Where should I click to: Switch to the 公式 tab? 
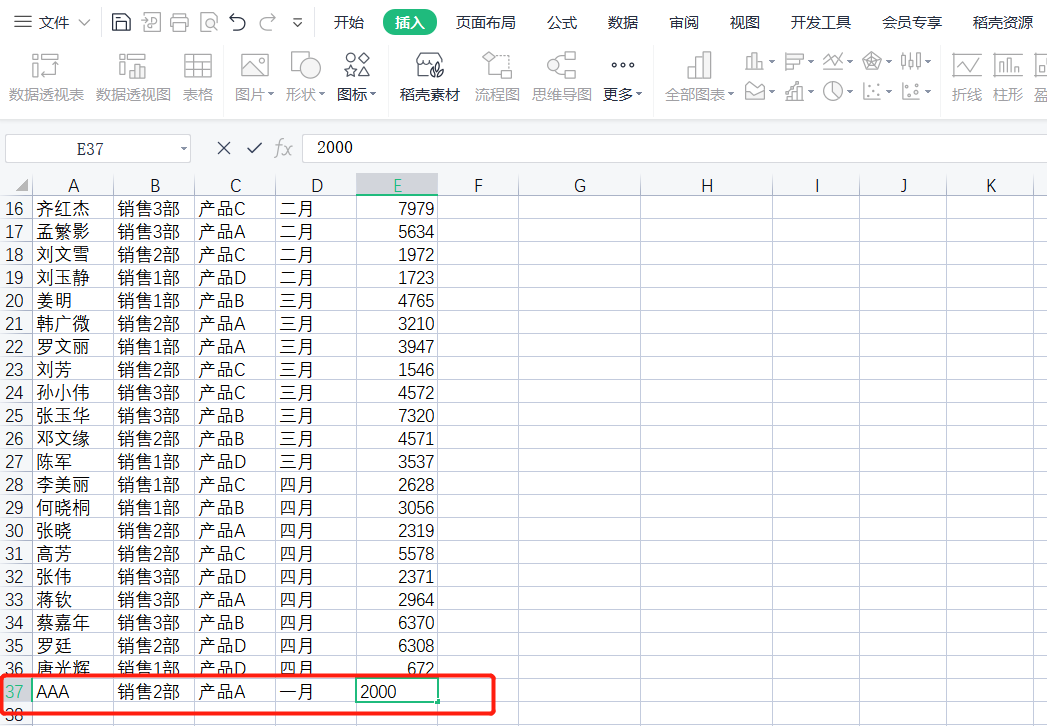click(562, 23)
